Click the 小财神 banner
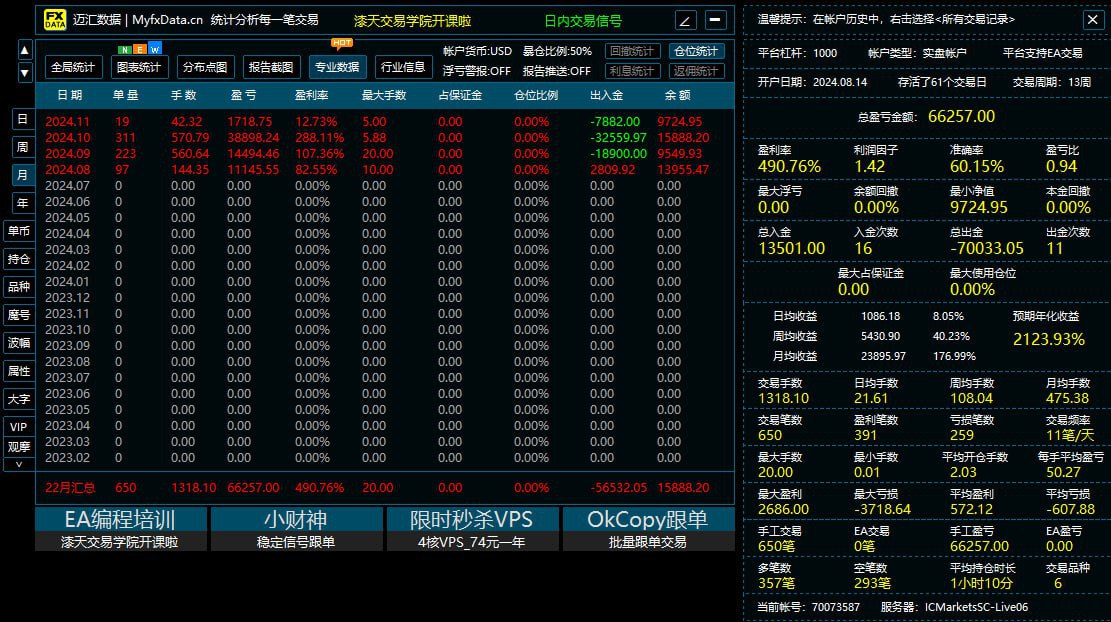 pyautogui.click(x=296, y=528)
